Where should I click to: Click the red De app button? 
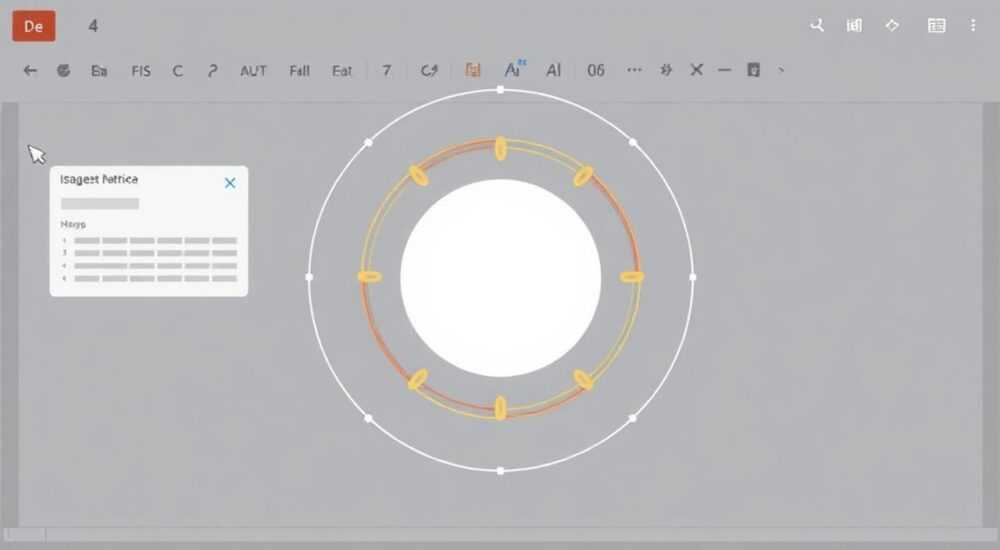(34, 26)
